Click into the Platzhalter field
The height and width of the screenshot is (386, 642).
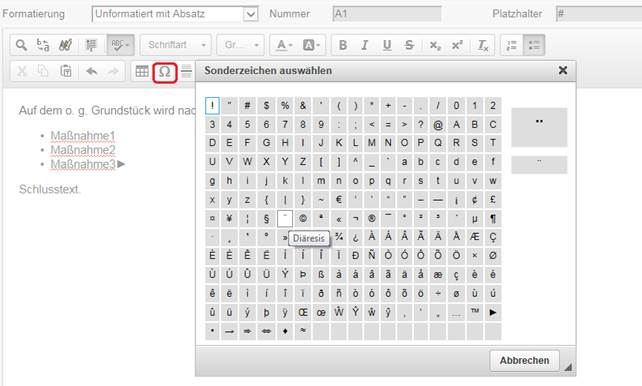pyautogui.click(x=599, y=14)
